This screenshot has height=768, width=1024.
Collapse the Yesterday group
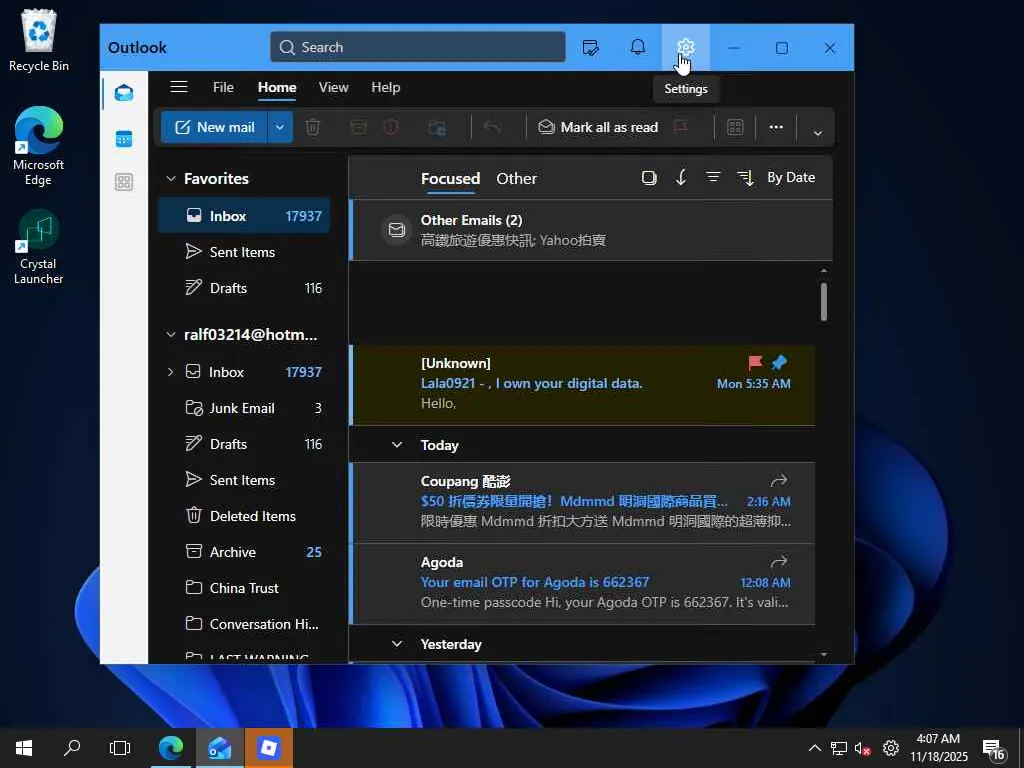[x=396, y=643]
